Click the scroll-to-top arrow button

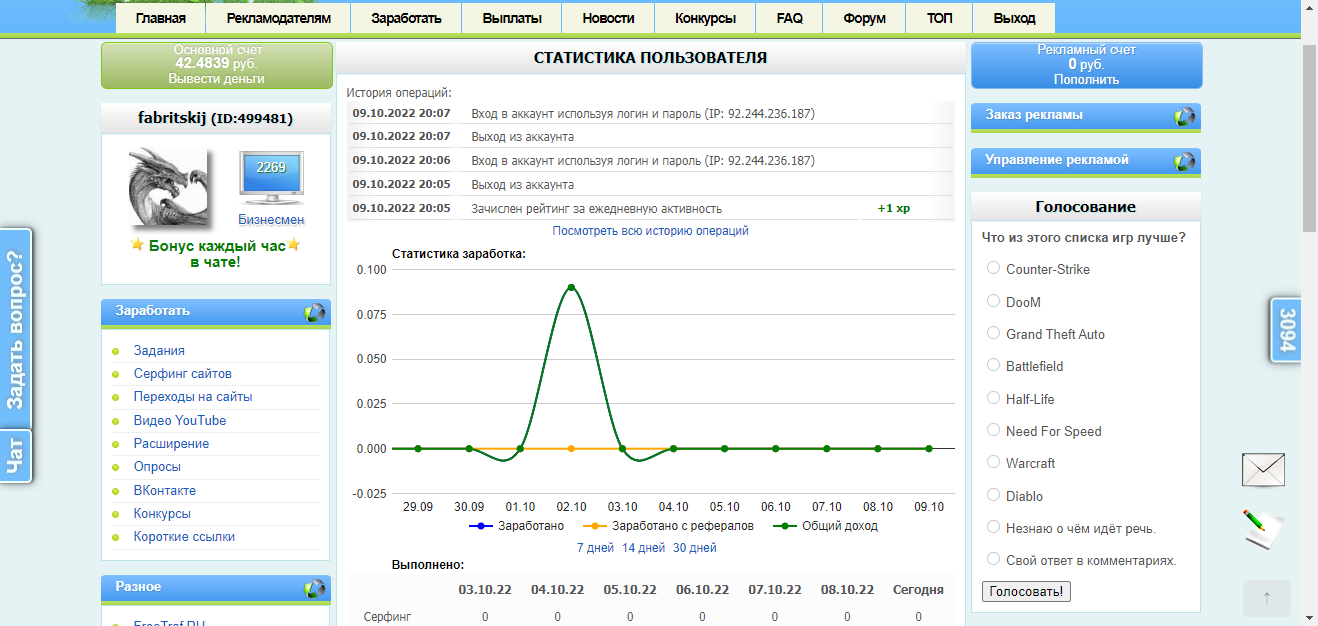1267,598
